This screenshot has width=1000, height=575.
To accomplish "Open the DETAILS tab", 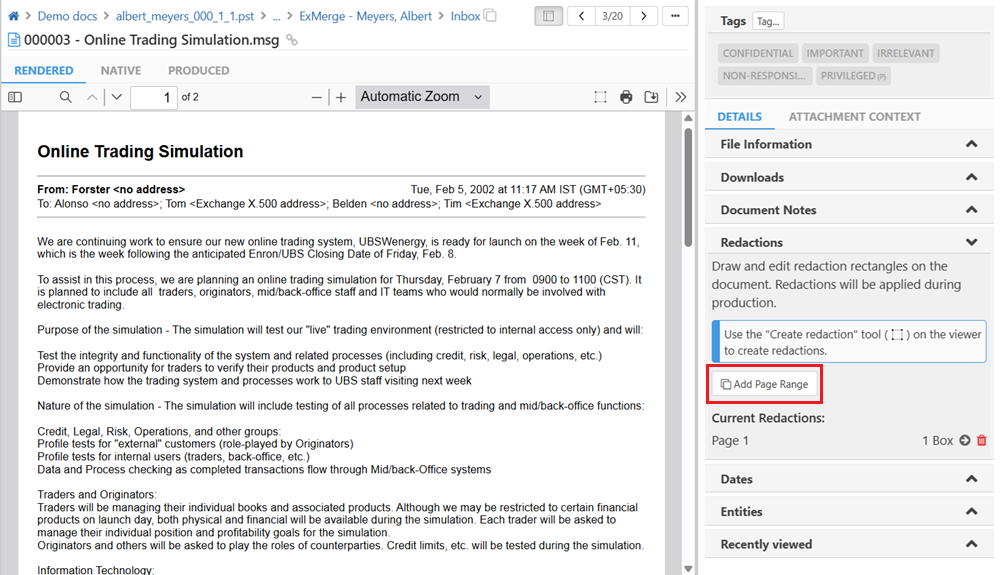I will 739,117.
